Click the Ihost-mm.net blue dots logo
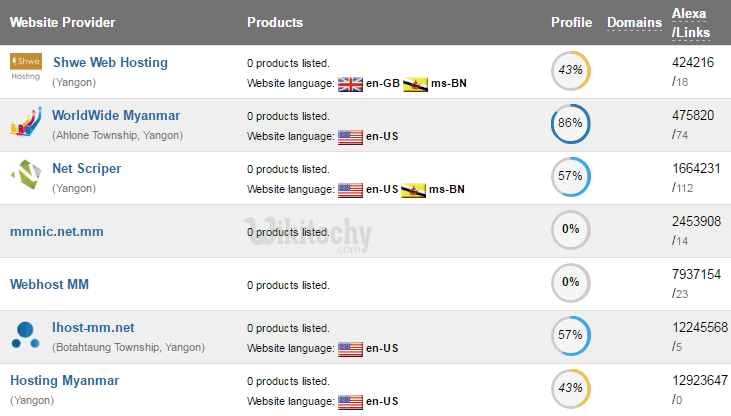Viewport: 731px width, 416px height. (x=25, y=335)
